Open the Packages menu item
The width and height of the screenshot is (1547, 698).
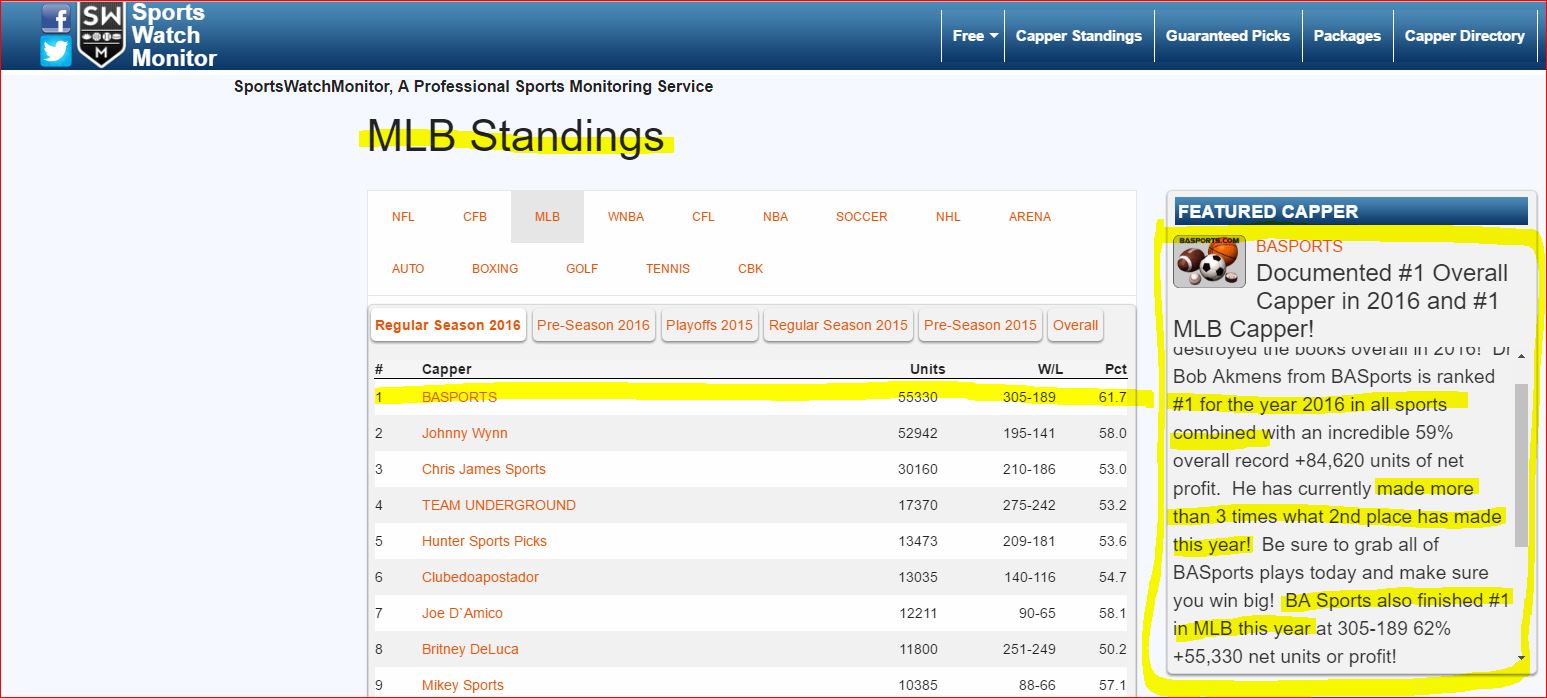tap(1347, 36)
